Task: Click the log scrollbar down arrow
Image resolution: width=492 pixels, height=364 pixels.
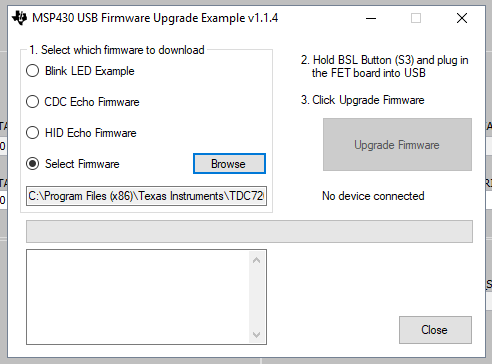Action: [256, 334]
